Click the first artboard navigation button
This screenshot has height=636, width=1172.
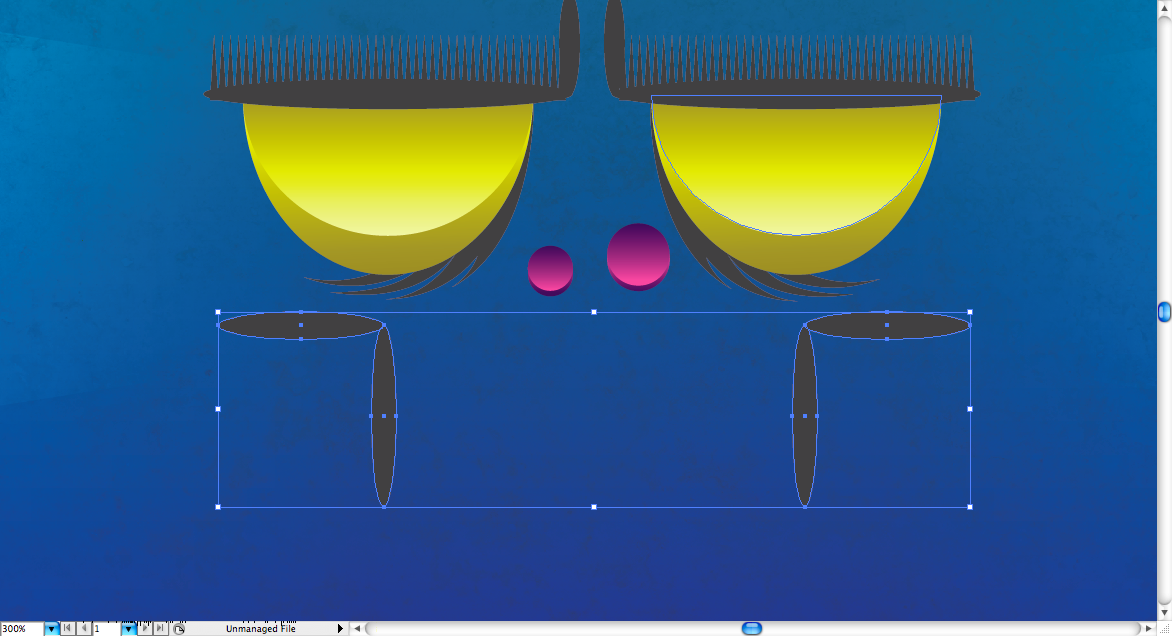pos(67,629)
